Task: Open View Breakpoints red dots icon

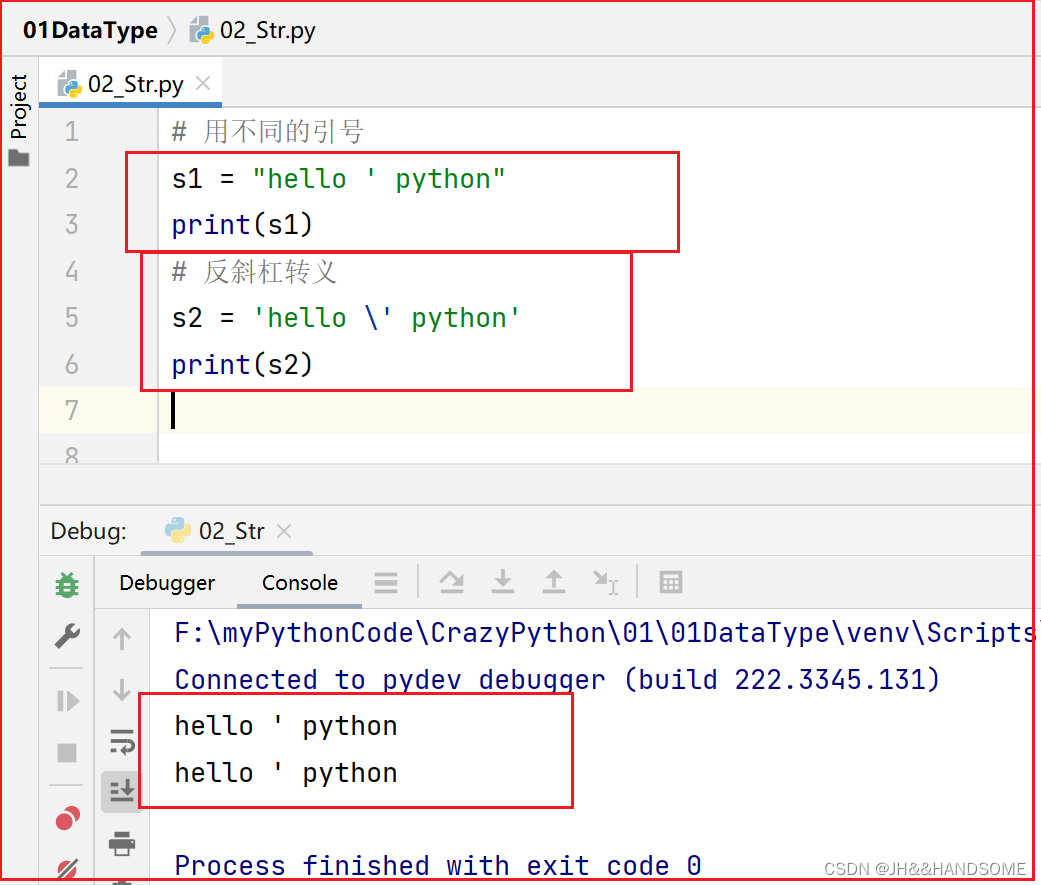Action: coord(67,820)
